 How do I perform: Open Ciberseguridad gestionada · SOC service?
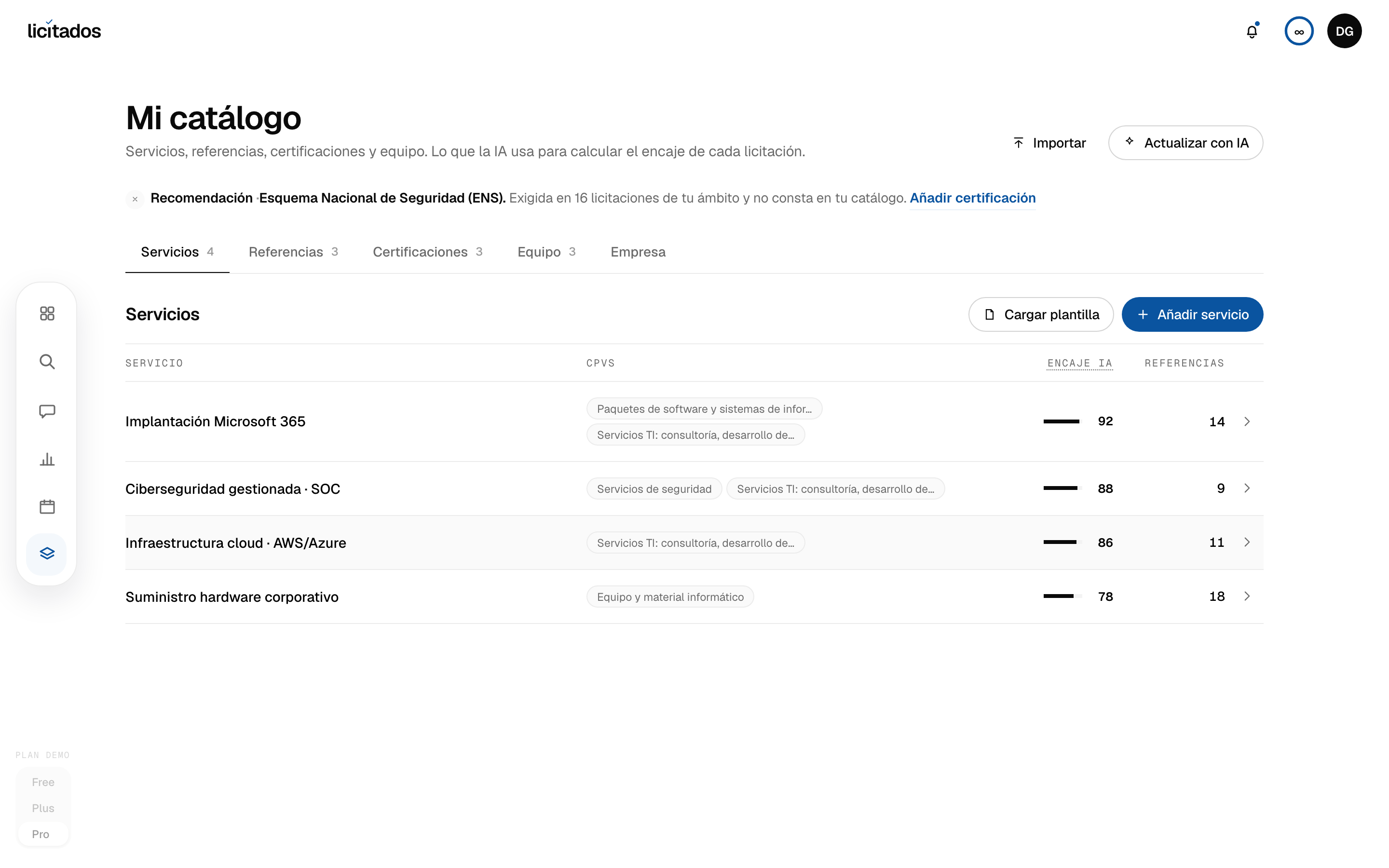tap(233, 489)
